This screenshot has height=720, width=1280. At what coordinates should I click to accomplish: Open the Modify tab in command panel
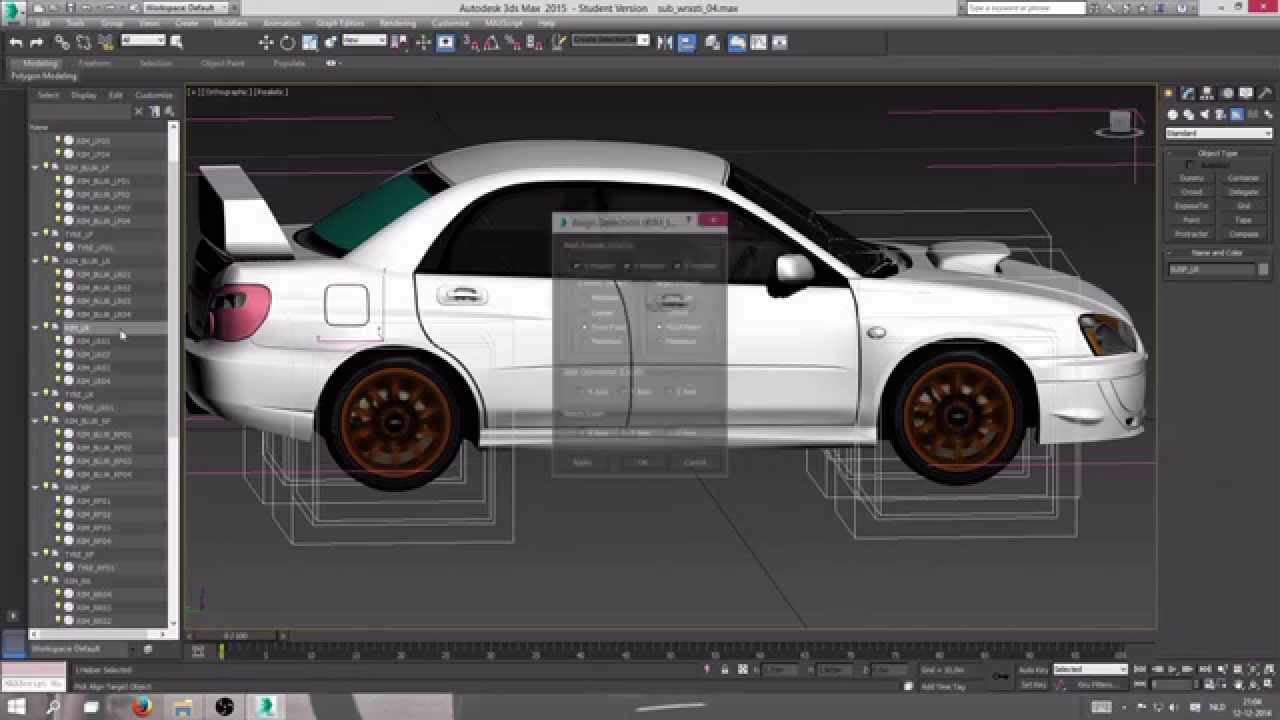tap(1188, 93)
